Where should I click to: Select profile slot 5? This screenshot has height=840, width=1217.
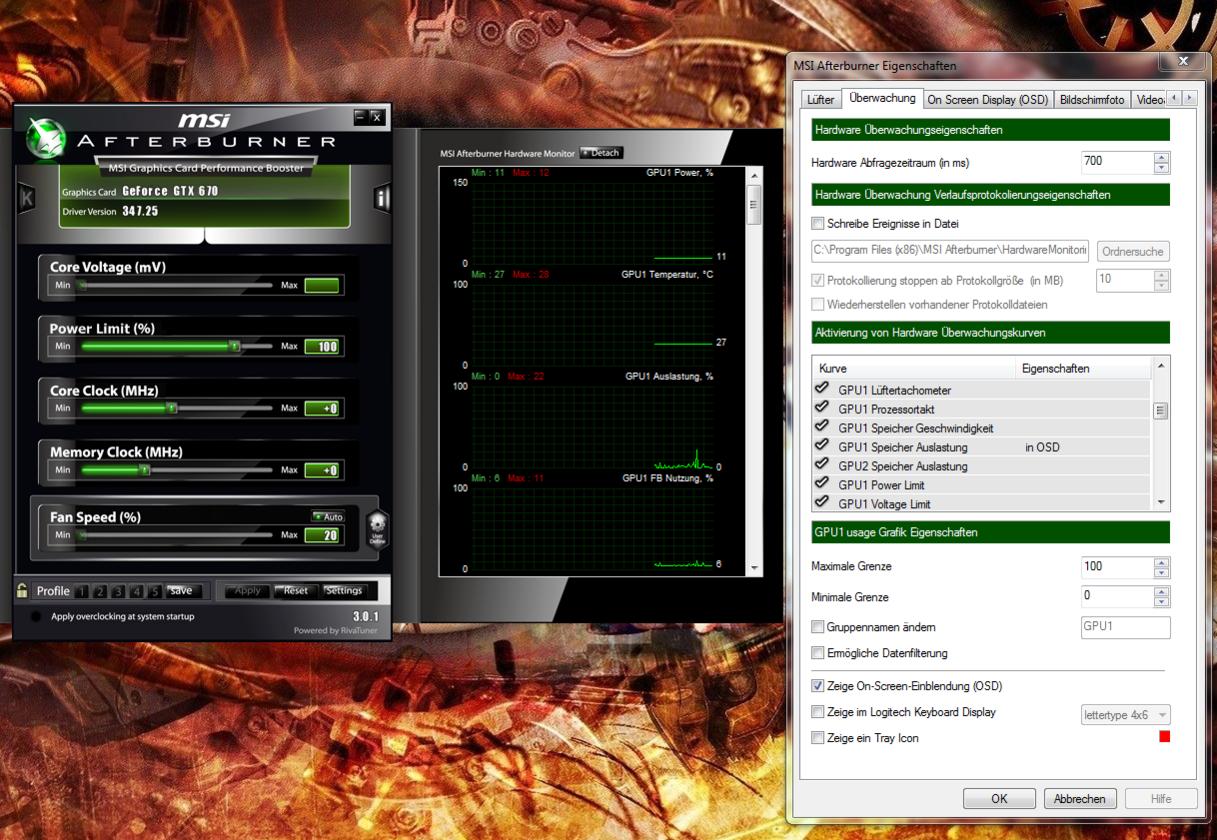pyautogui.click(x=155, y=591)
